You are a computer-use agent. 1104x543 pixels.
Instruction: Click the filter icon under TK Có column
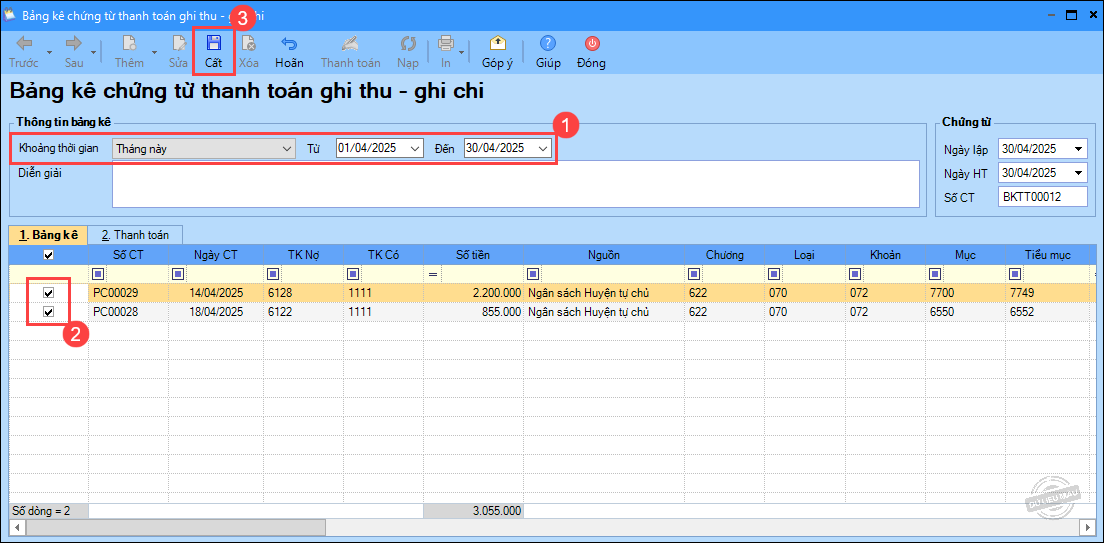(x=351, y=273)
